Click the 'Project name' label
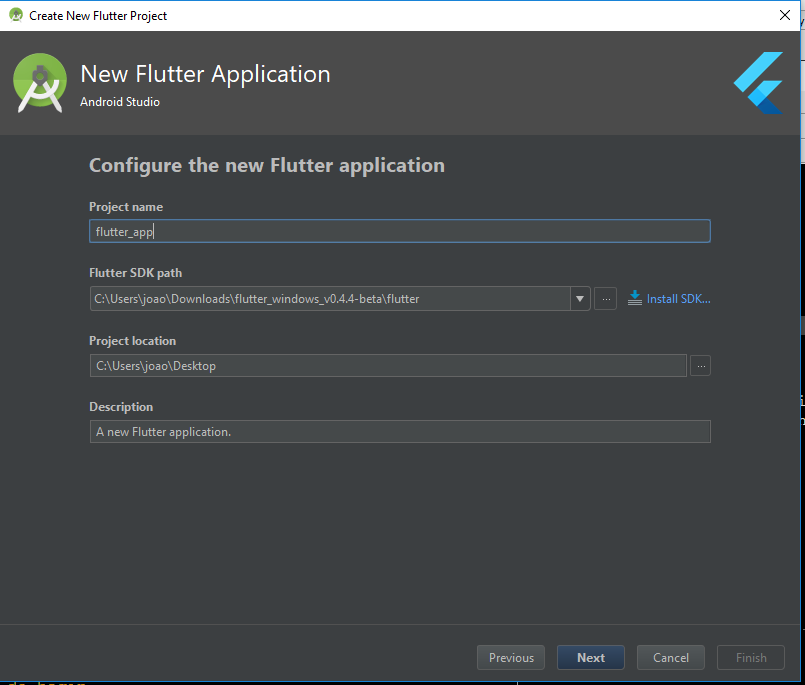 tap(126, 207)
